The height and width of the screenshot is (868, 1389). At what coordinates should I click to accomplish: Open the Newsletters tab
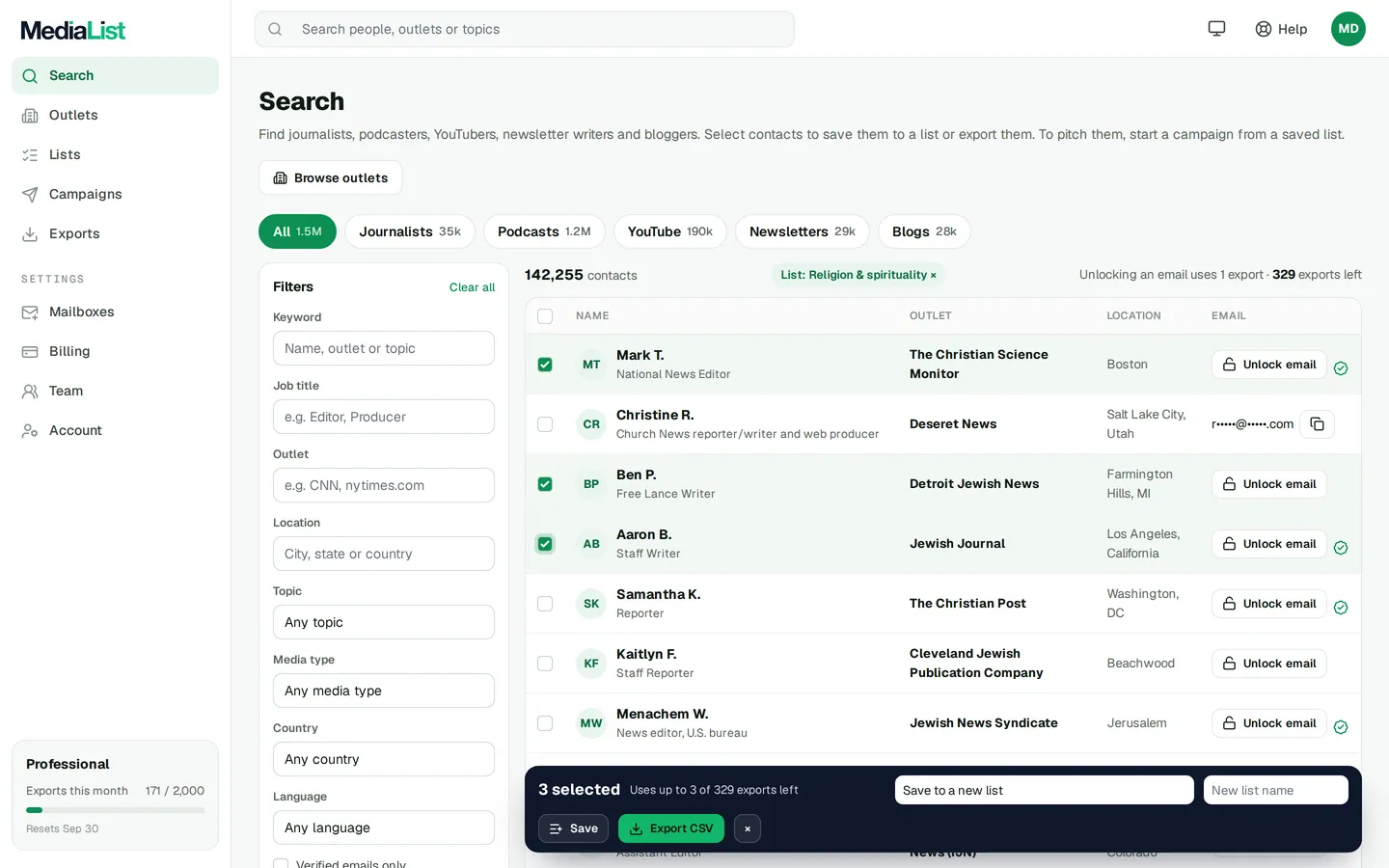coord(803,231)
